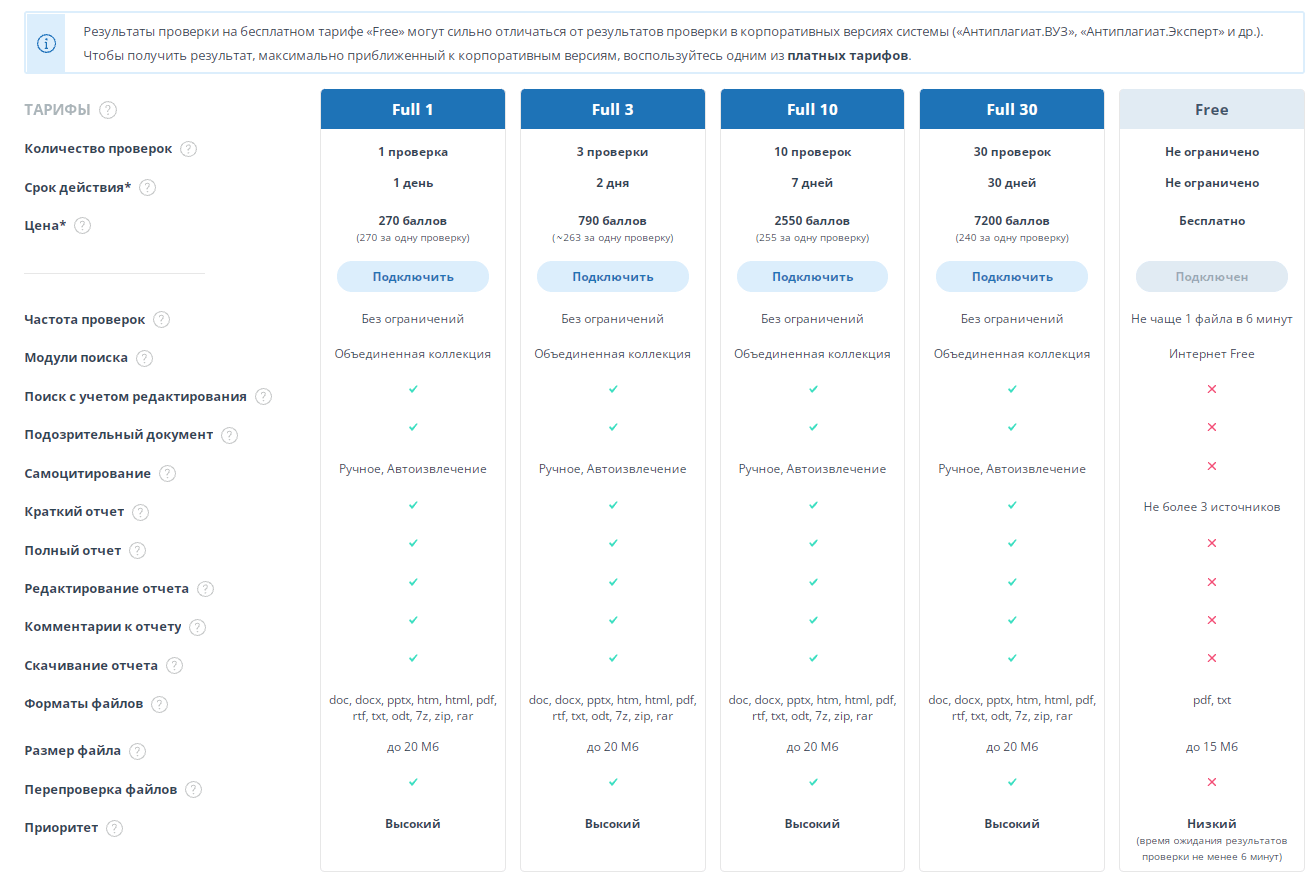Open help tooltip for Самоцитирование
Screen dimensions: 1316x892
point(168,474)
